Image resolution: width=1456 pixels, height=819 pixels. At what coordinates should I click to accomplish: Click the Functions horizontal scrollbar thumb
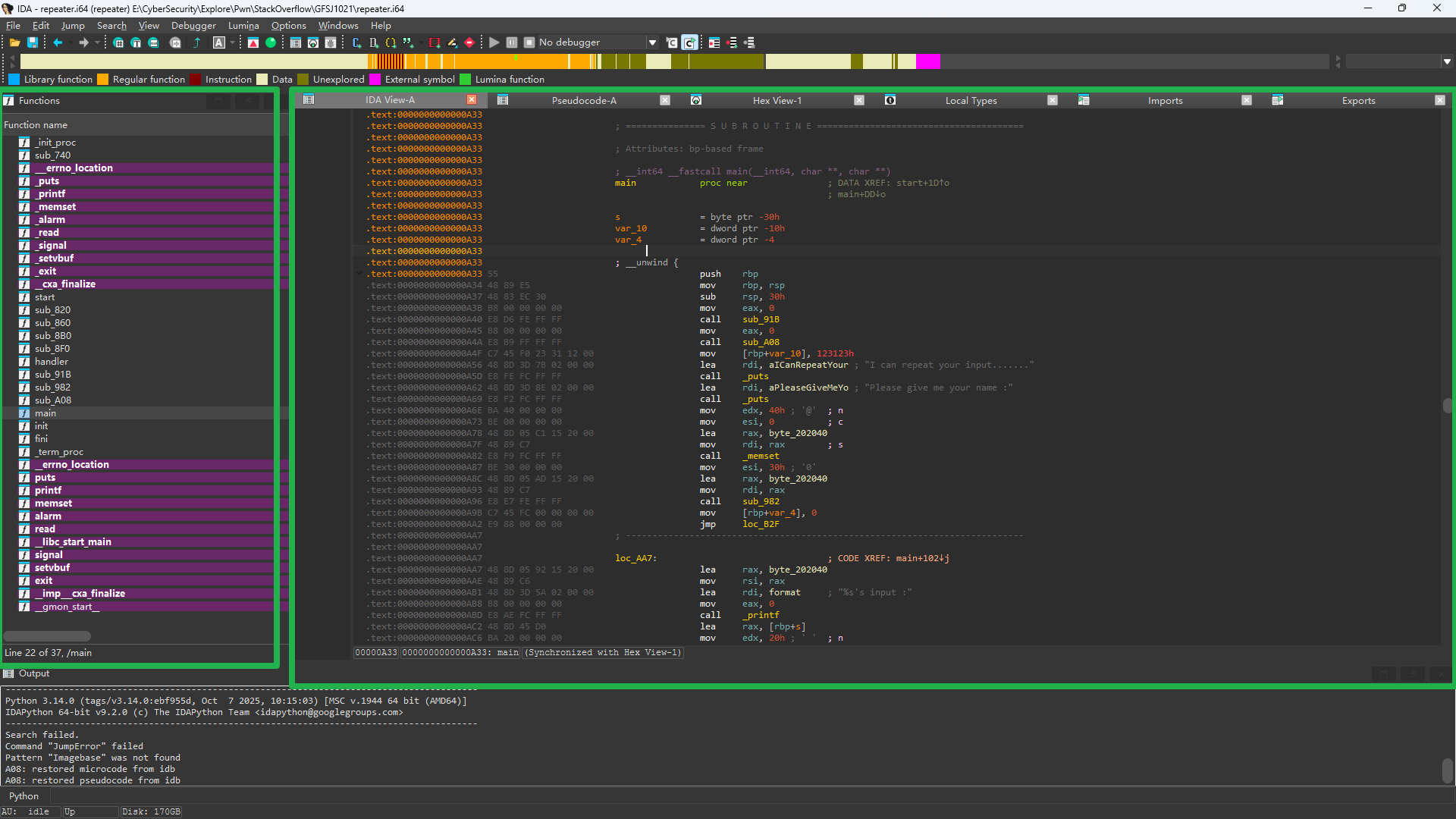(47, 636)
